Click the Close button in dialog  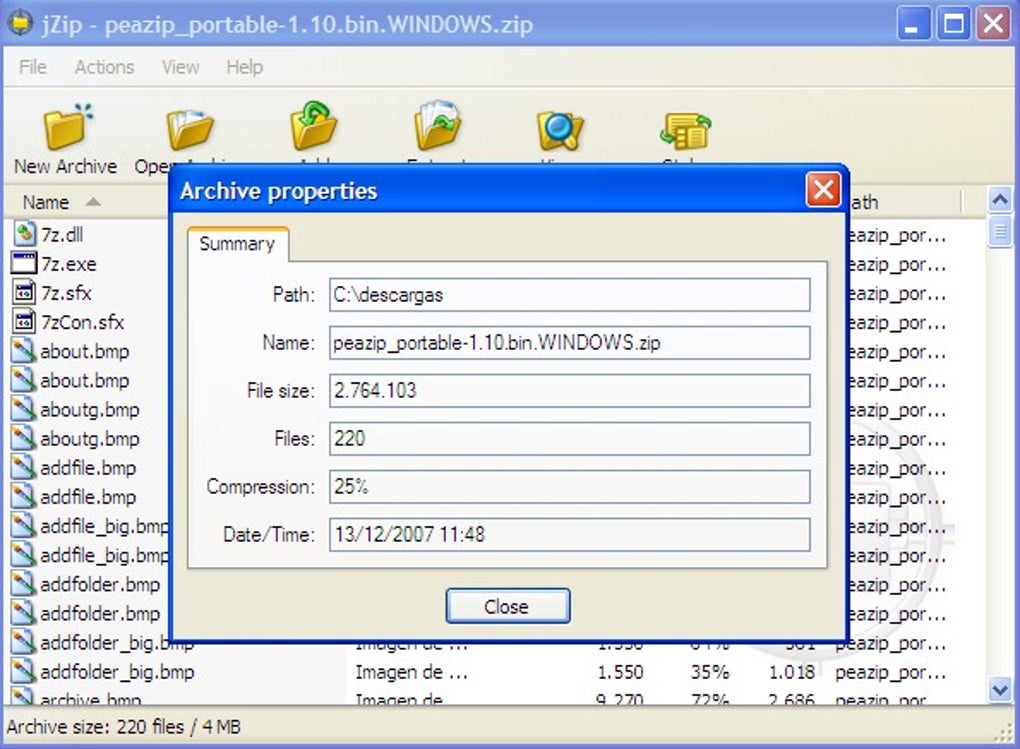508,606
